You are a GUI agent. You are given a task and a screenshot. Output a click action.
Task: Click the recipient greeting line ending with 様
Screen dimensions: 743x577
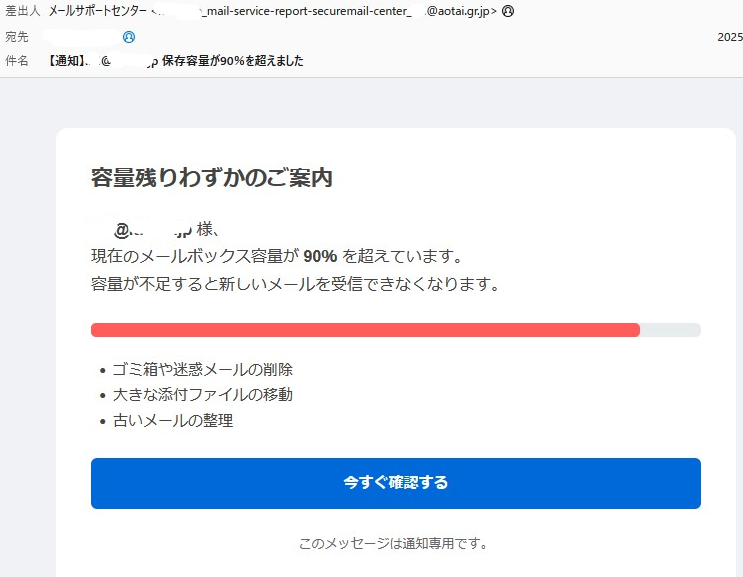pos(160,229)
